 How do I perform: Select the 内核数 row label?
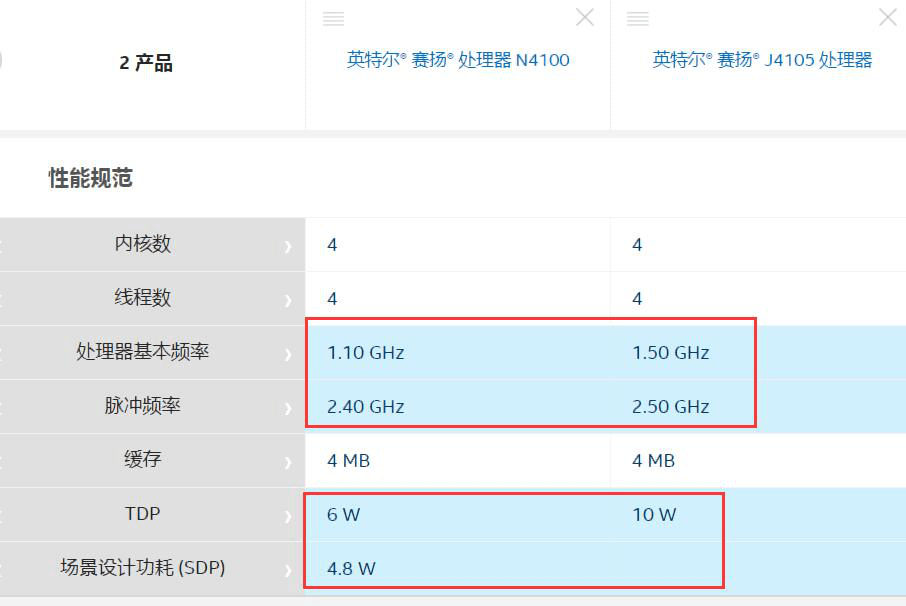[x=143, y=244]
